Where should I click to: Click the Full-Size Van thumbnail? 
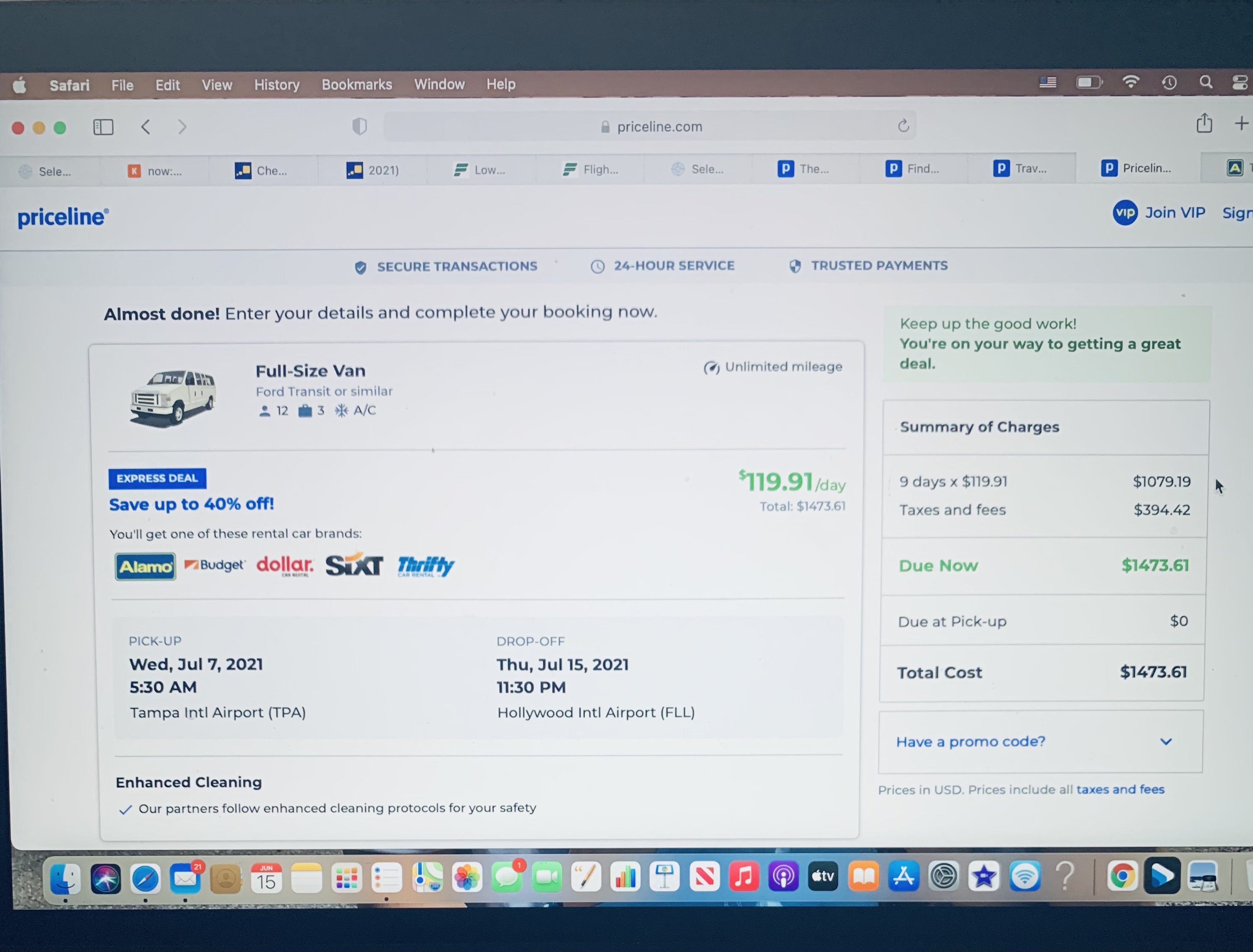173,396
